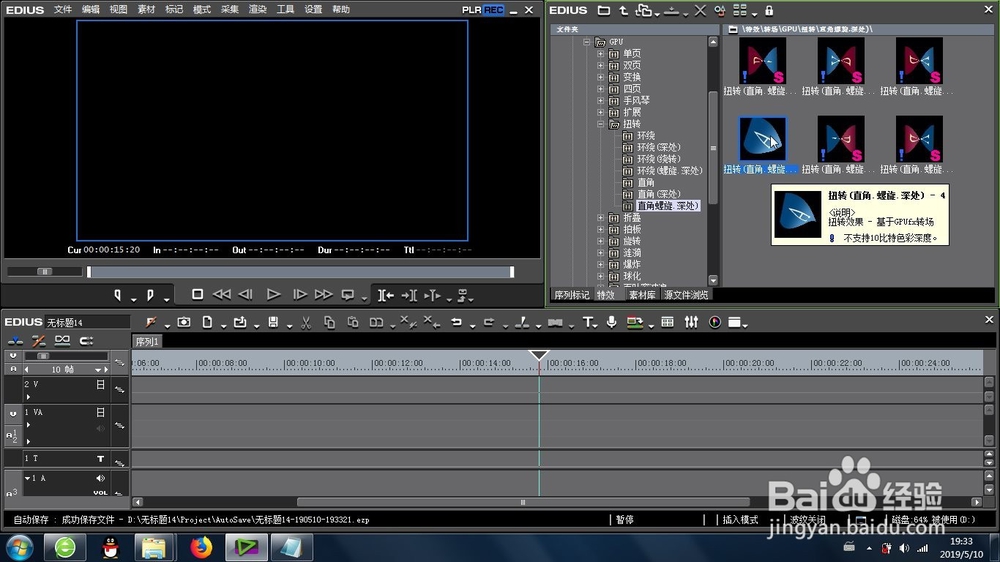
Task: Open the view mode dropdown in effects panel
Action: [754, 13]
